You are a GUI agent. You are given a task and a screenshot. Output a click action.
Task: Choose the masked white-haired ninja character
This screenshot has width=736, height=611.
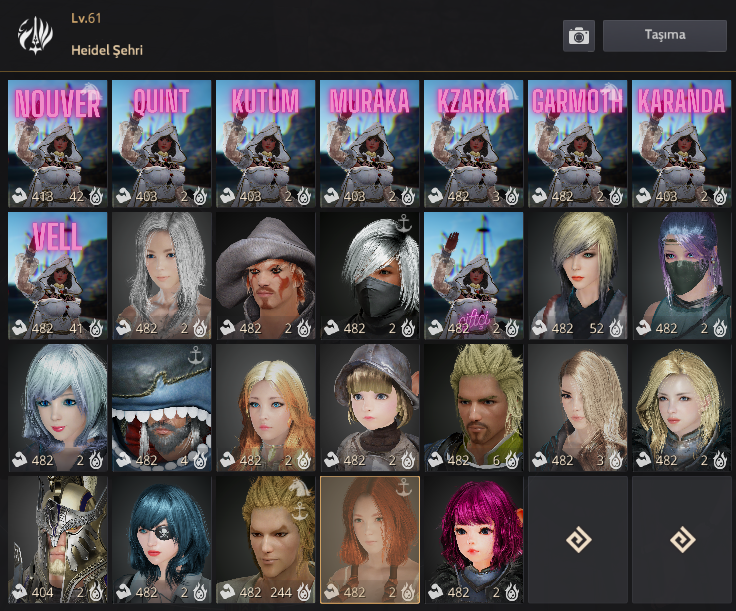(369, 275)
